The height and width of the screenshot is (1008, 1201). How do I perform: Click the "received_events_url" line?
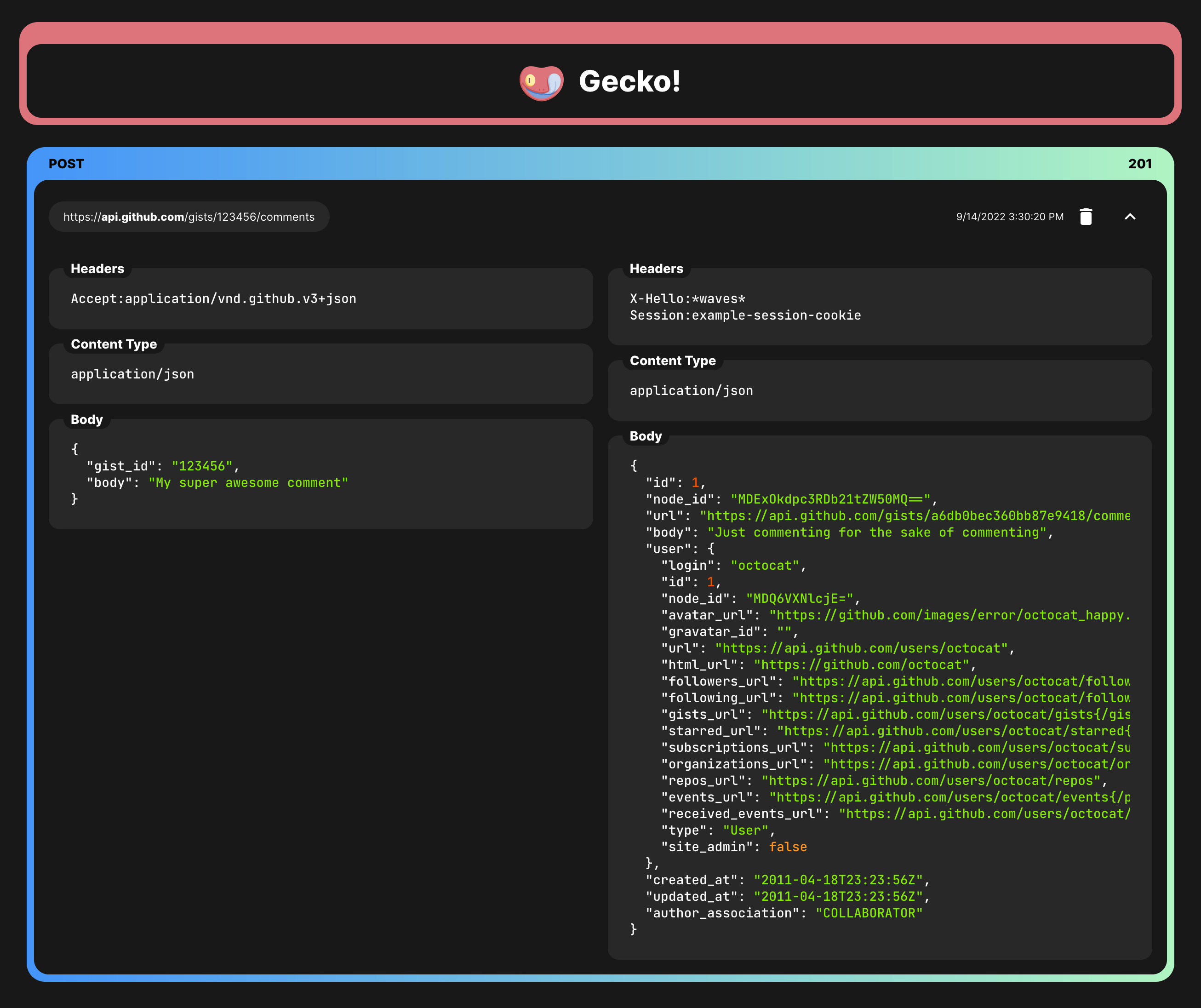(896, 814)
